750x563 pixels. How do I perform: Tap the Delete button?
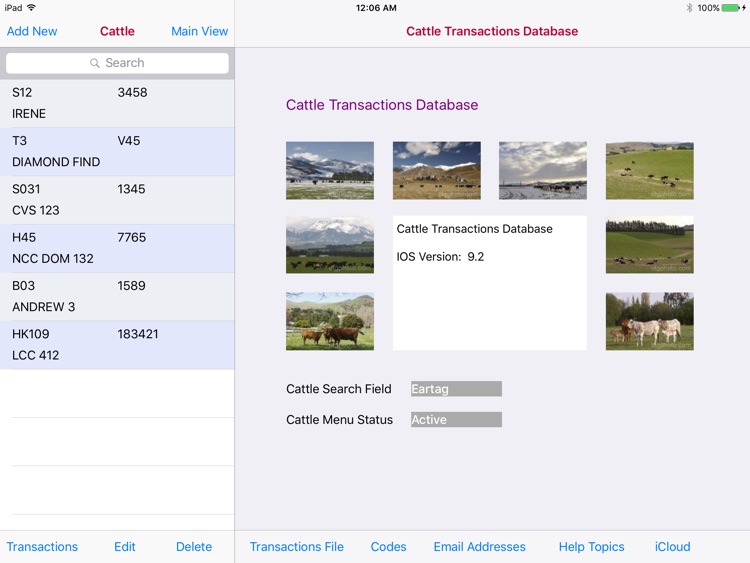click(194, 547)
